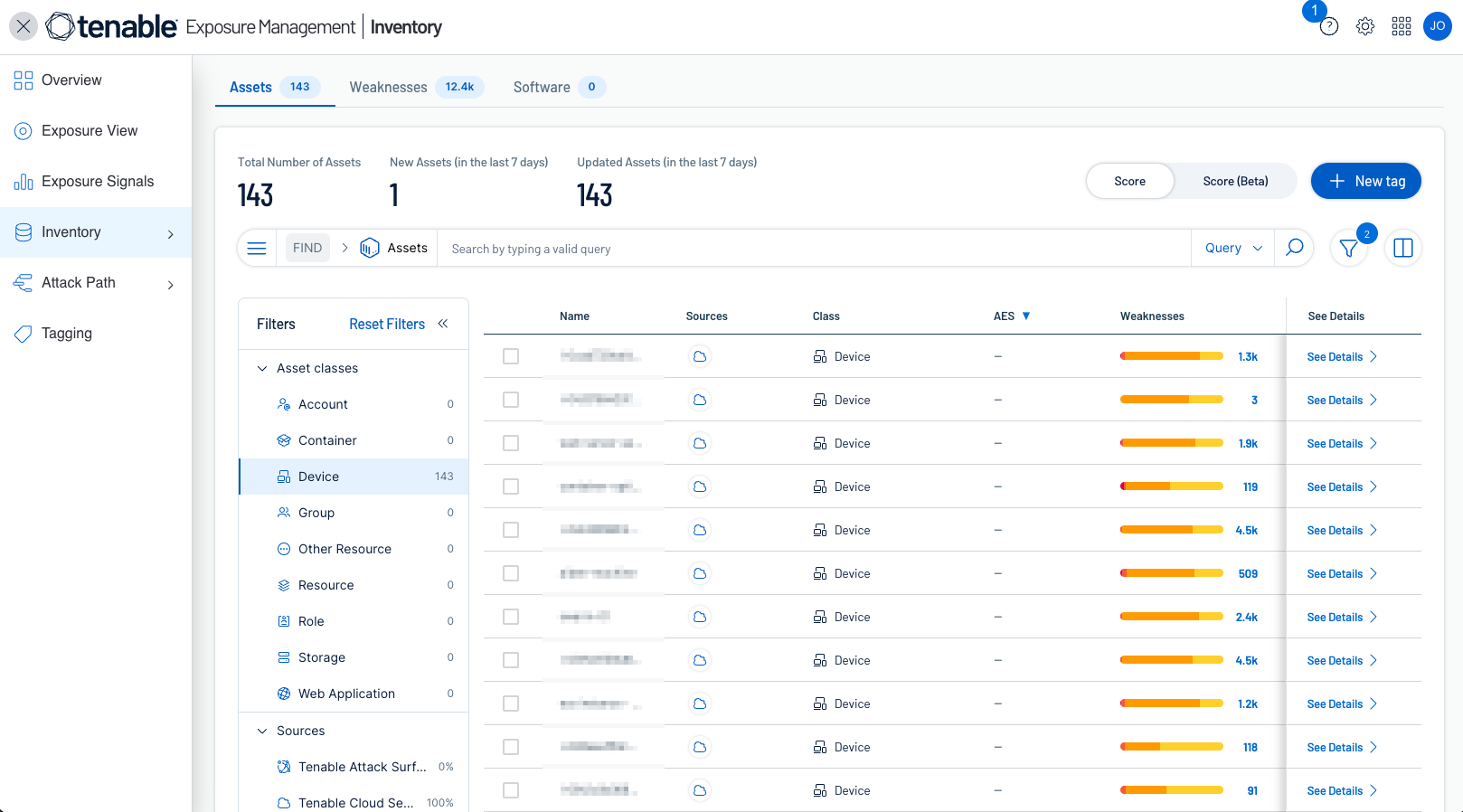Click the query search input field
The image size is (1463, 812).
tap(814, 249)
